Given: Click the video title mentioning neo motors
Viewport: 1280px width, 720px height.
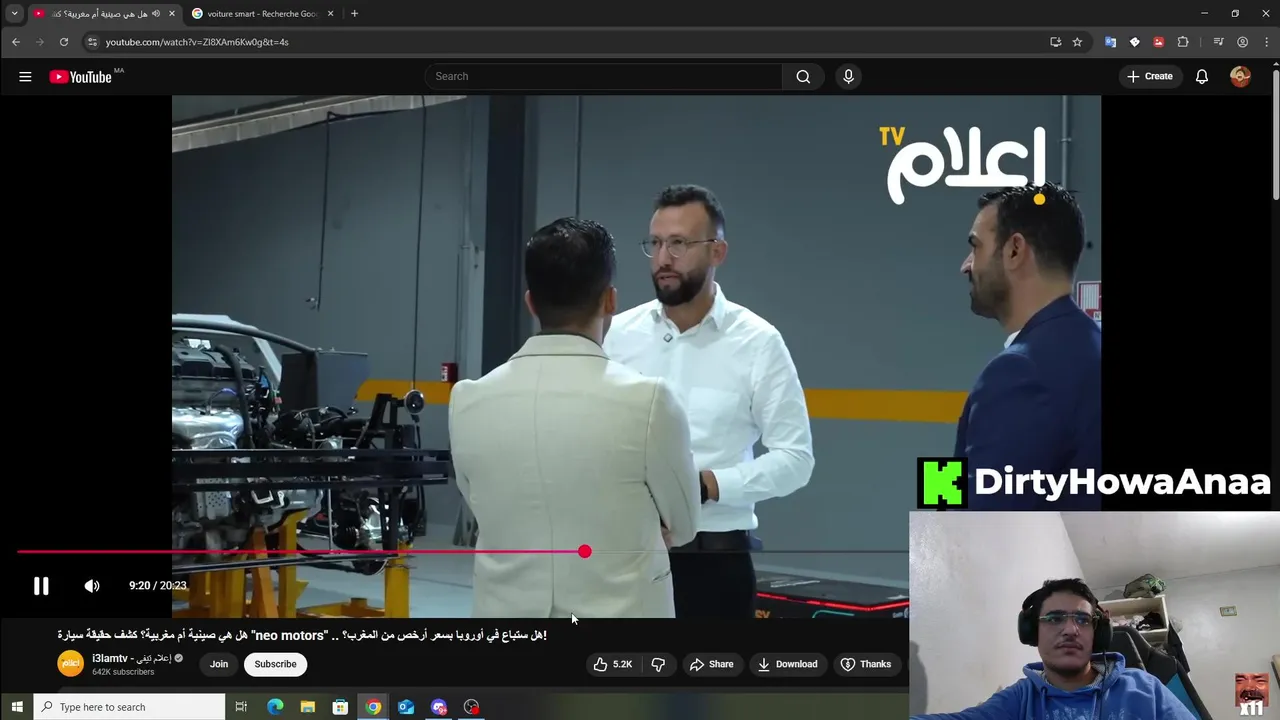Looking at the screenshot, I should tap(302, 635).
